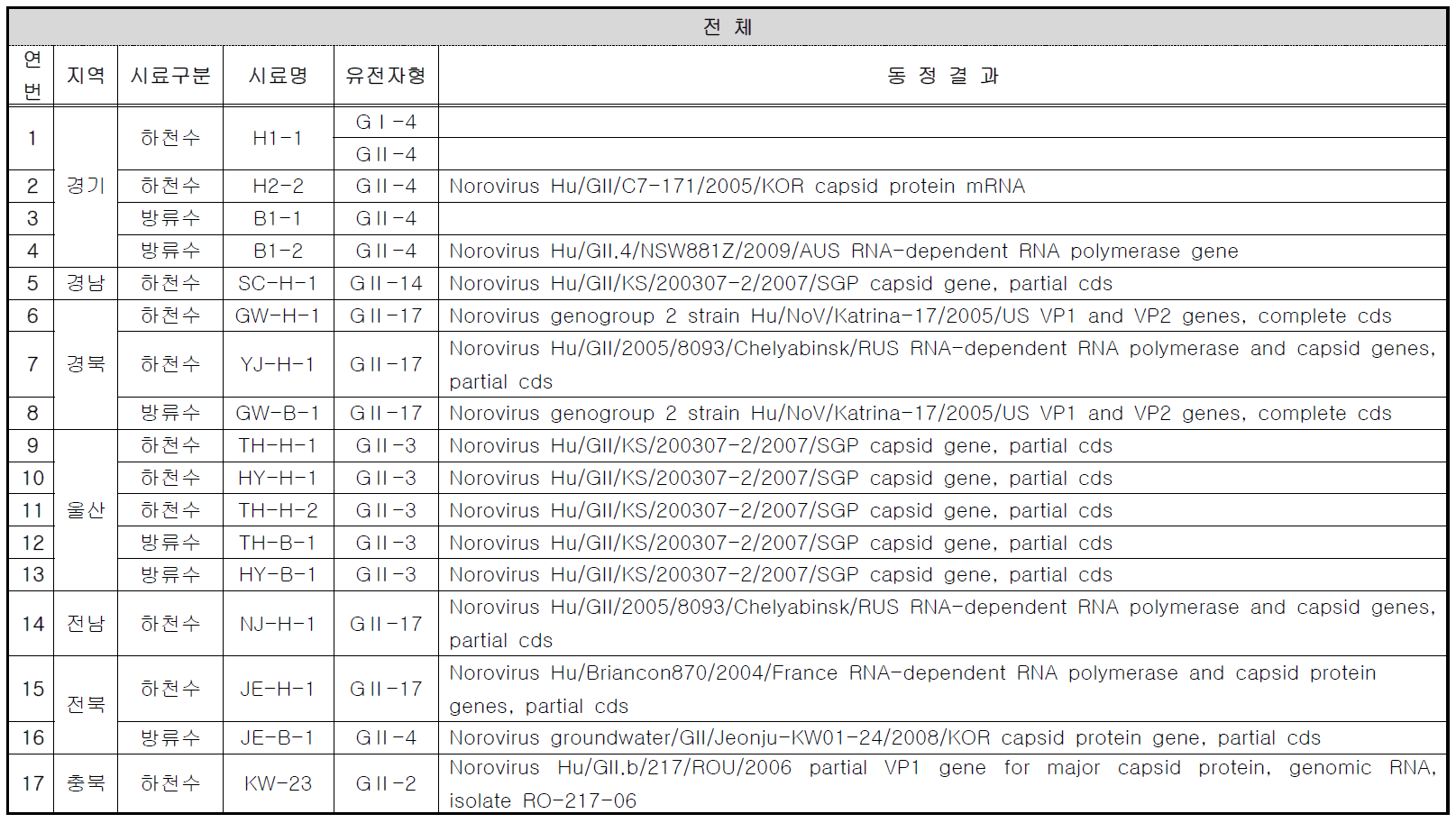This screenshot has height=823, width=1456.
Task: Select 하천수 in KW-23 row
Action: [170, 783]
